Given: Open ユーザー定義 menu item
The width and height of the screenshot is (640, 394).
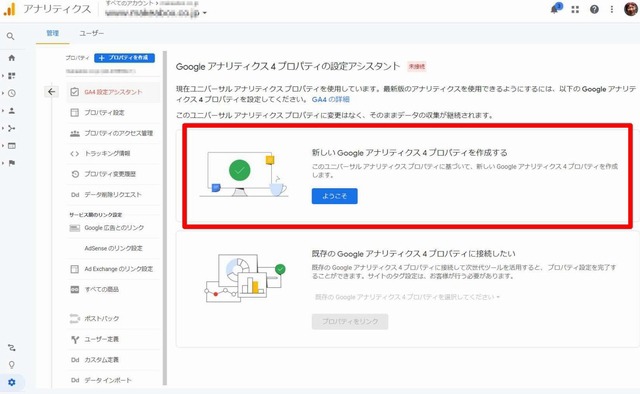Looking at the screenshot, I should tap(113, 339).
